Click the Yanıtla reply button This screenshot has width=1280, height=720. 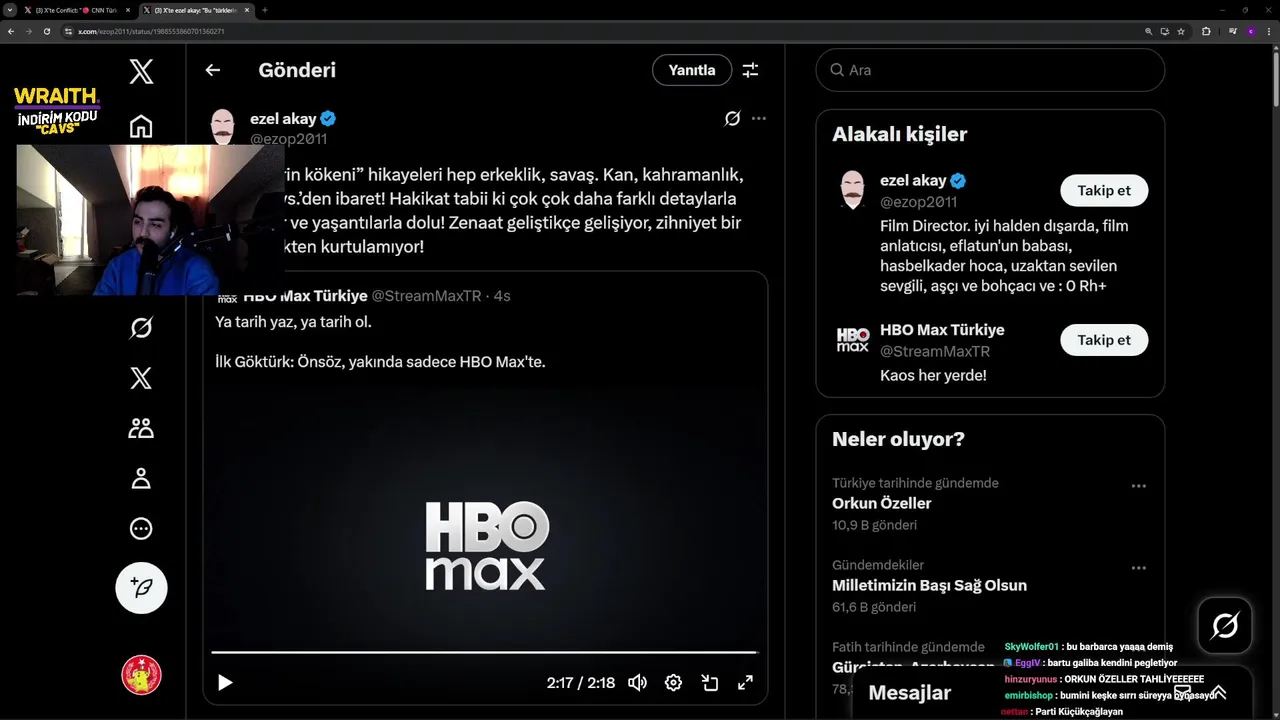coord(692,70)
